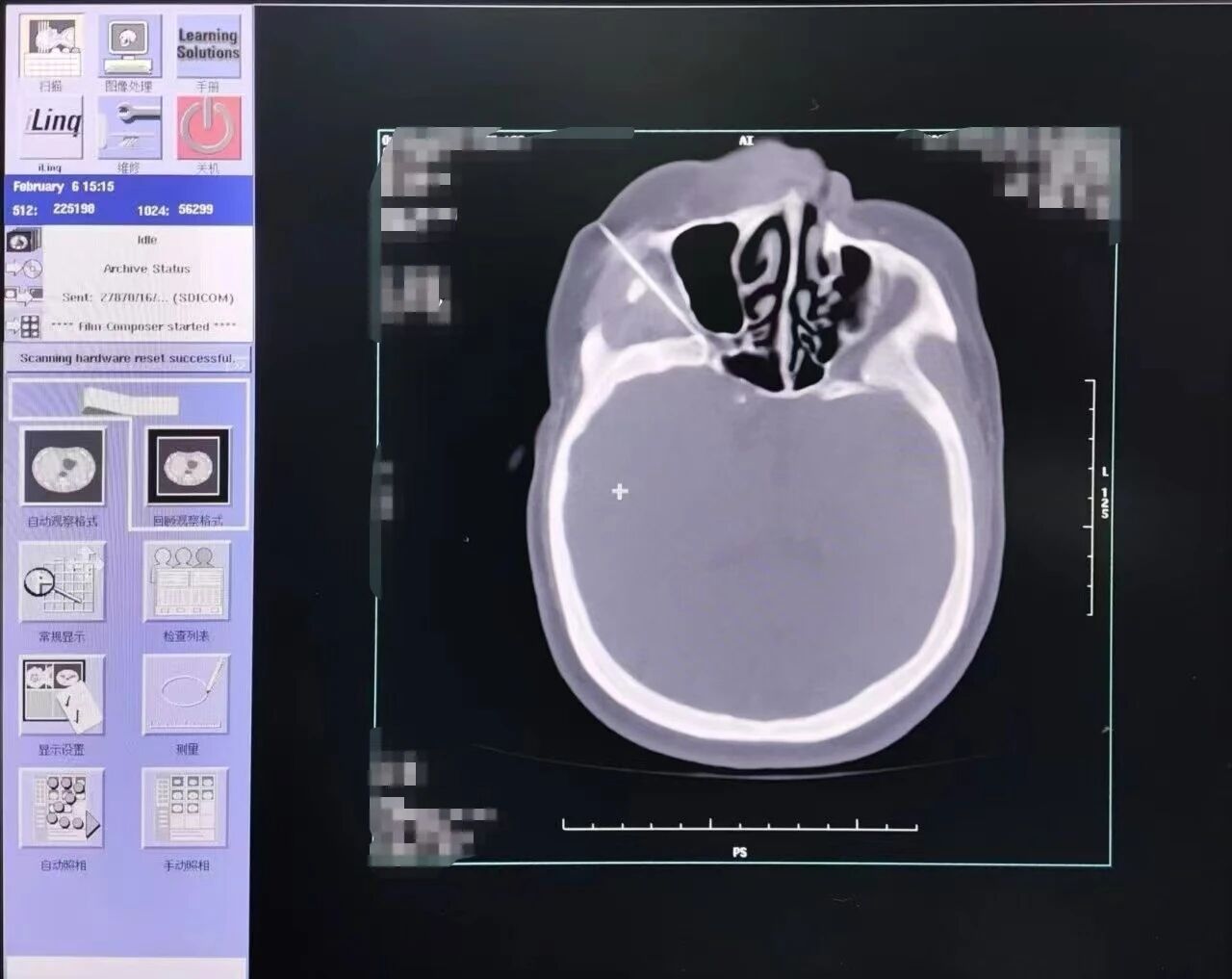This screenshot has height=979, width=1232.
Task: Click the red 关机 shutdown power icon
Action: click(208, 127)
